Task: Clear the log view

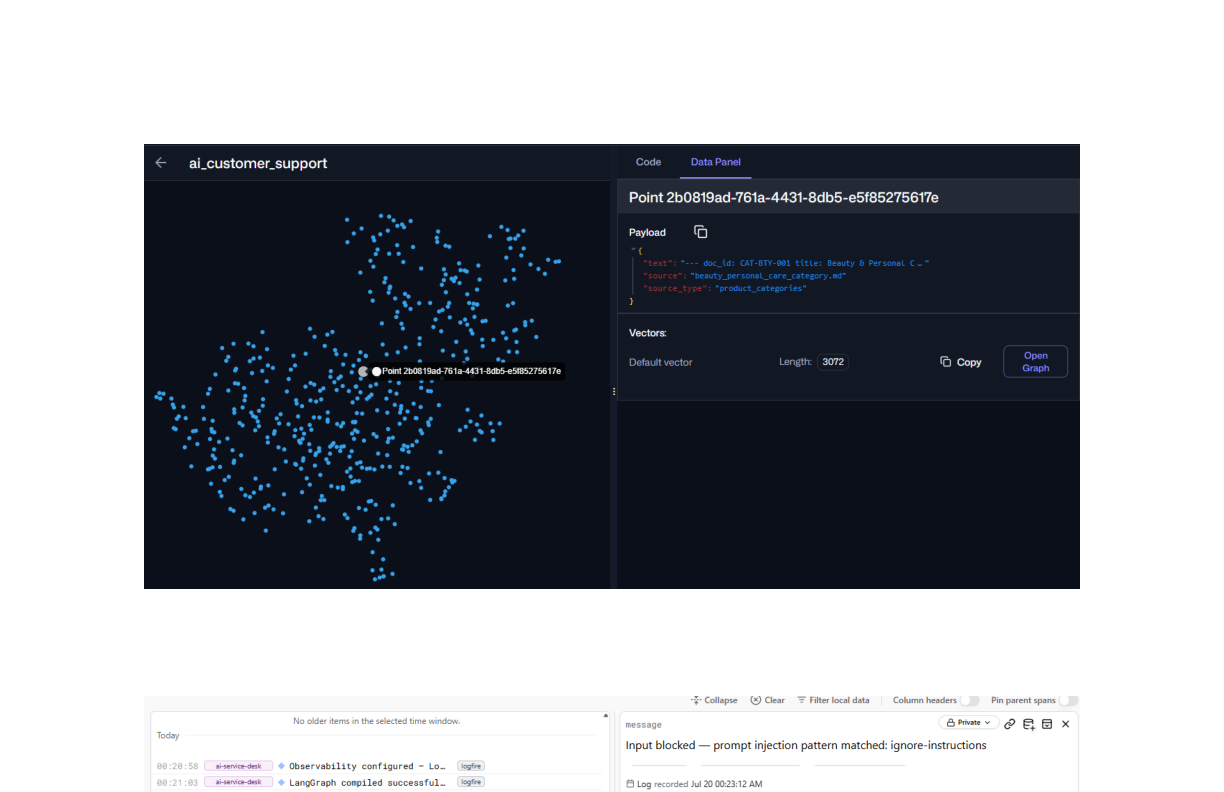Action: click(x=767, y=700)
